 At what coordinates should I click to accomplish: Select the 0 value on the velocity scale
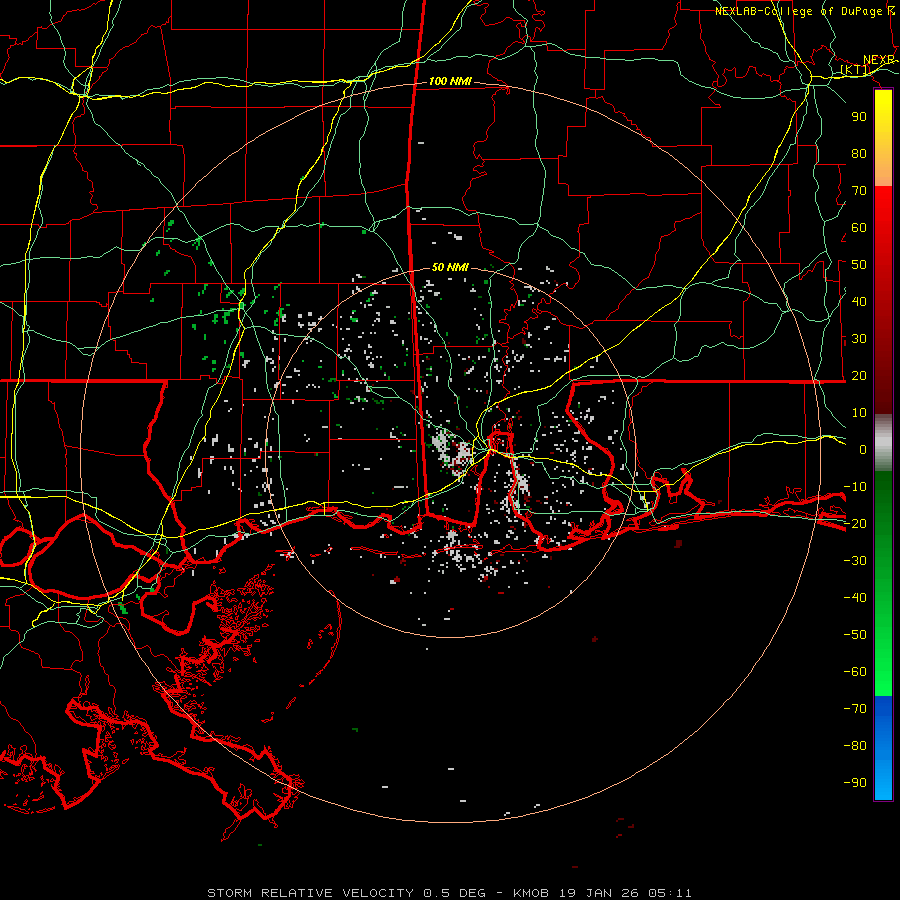pos(863,450)
